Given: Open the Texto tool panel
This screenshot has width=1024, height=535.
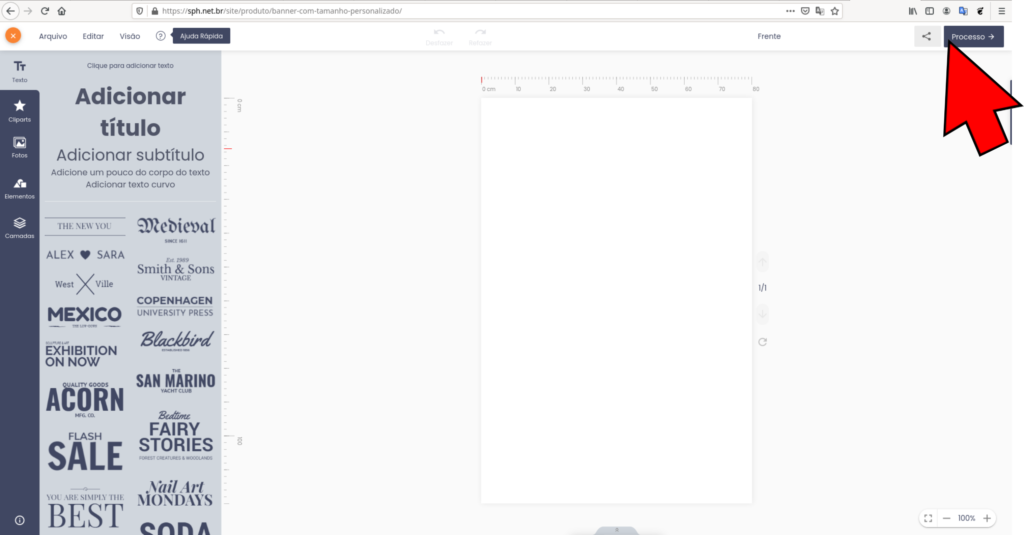Looking at the screenshot, I should (x=19, y=70).
